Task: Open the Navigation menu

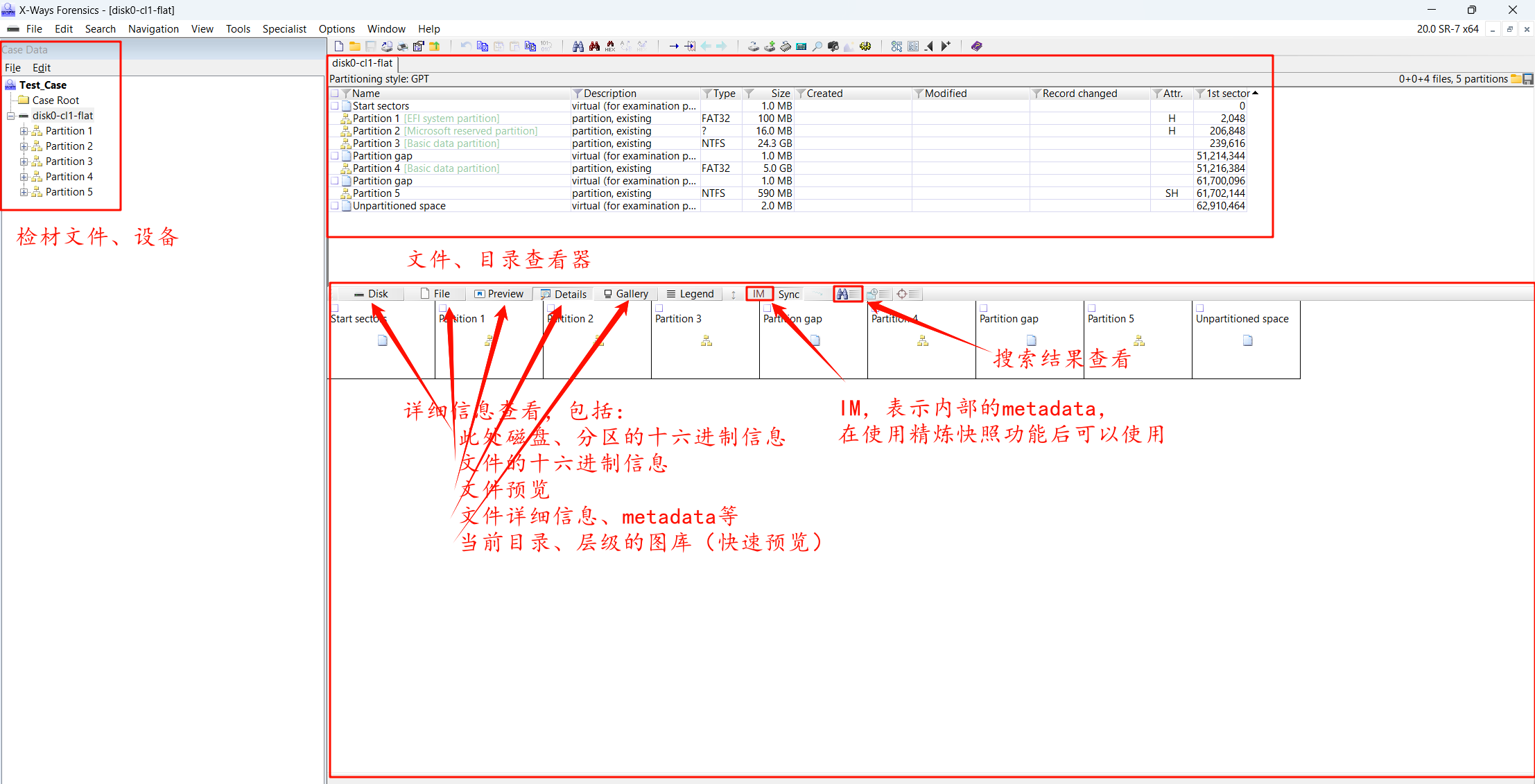Action: (x=153, y=29)
